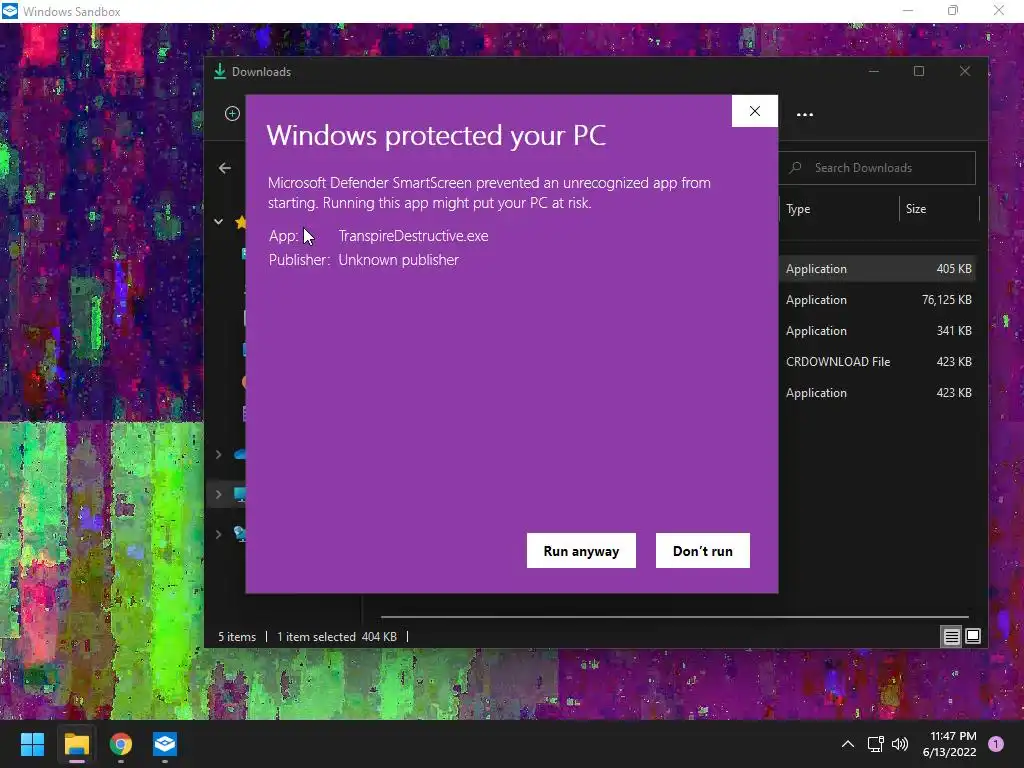1024x768 pixels.
Task: Click the Search Downloads field
Action: pos(877,168)
